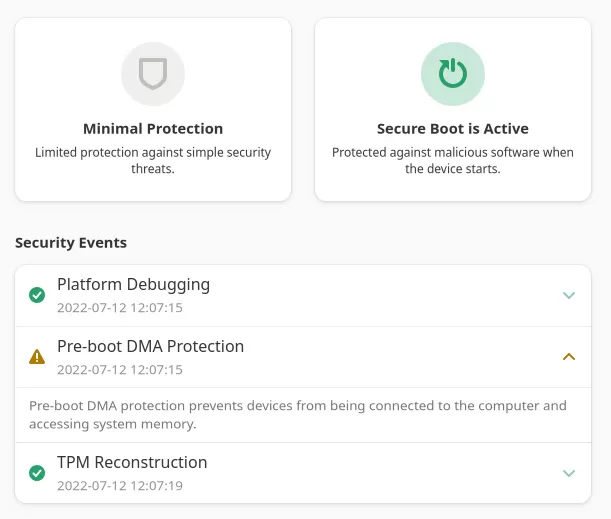611x519 pixels.
Task: Click the green power icon for Secure Boot
Action: 453,74
